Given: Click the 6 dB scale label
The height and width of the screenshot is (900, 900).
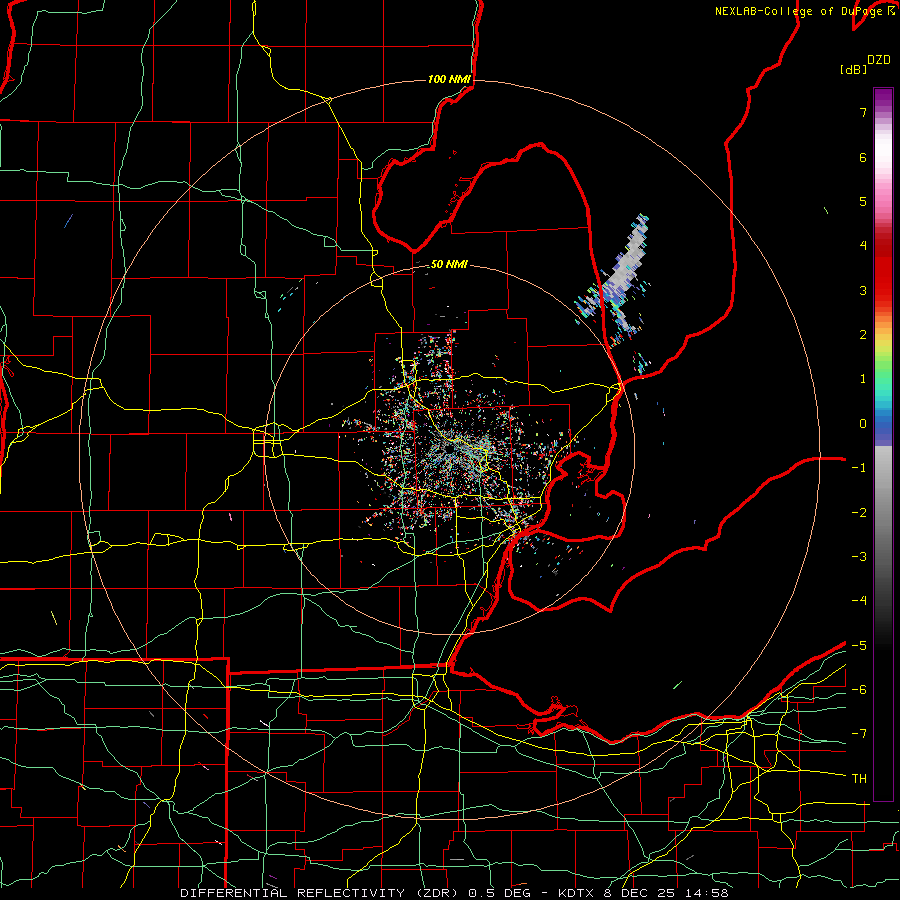Looking at the screenshot, I should [x=863, y=157].
